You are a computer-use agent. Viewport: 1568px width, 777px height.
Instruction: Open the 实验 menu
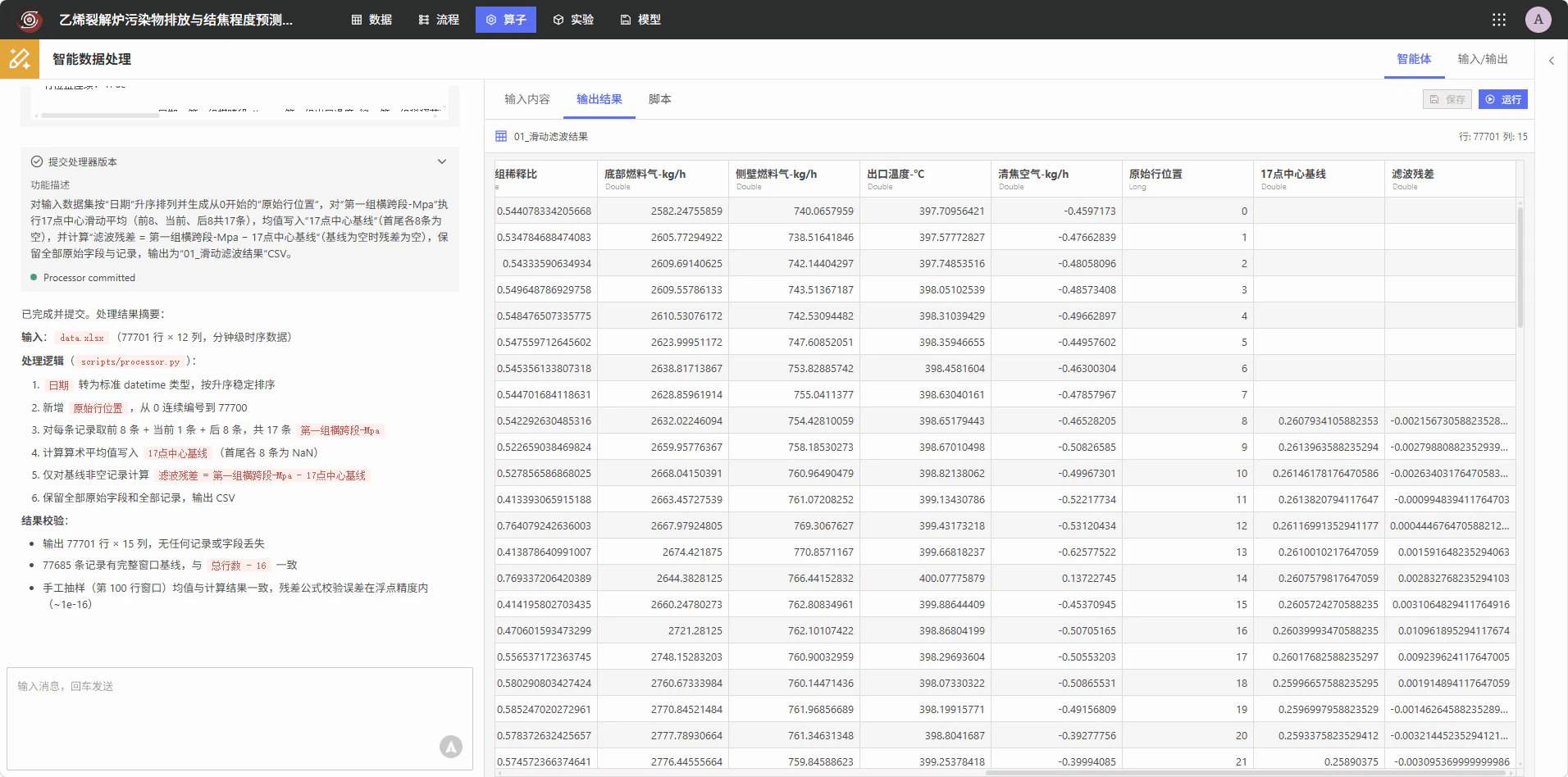point(573,20)
